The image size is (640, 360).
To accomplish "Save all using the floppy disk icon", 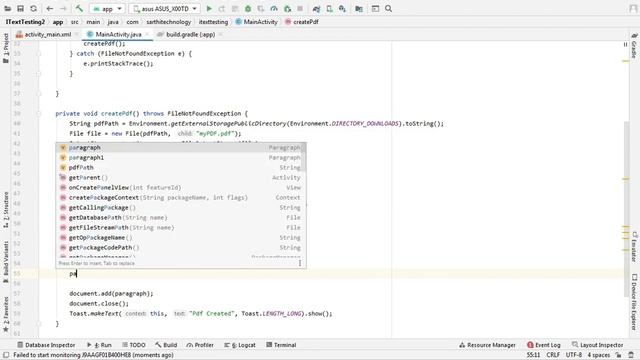I will pyautogui.click(x=20, y=9).
